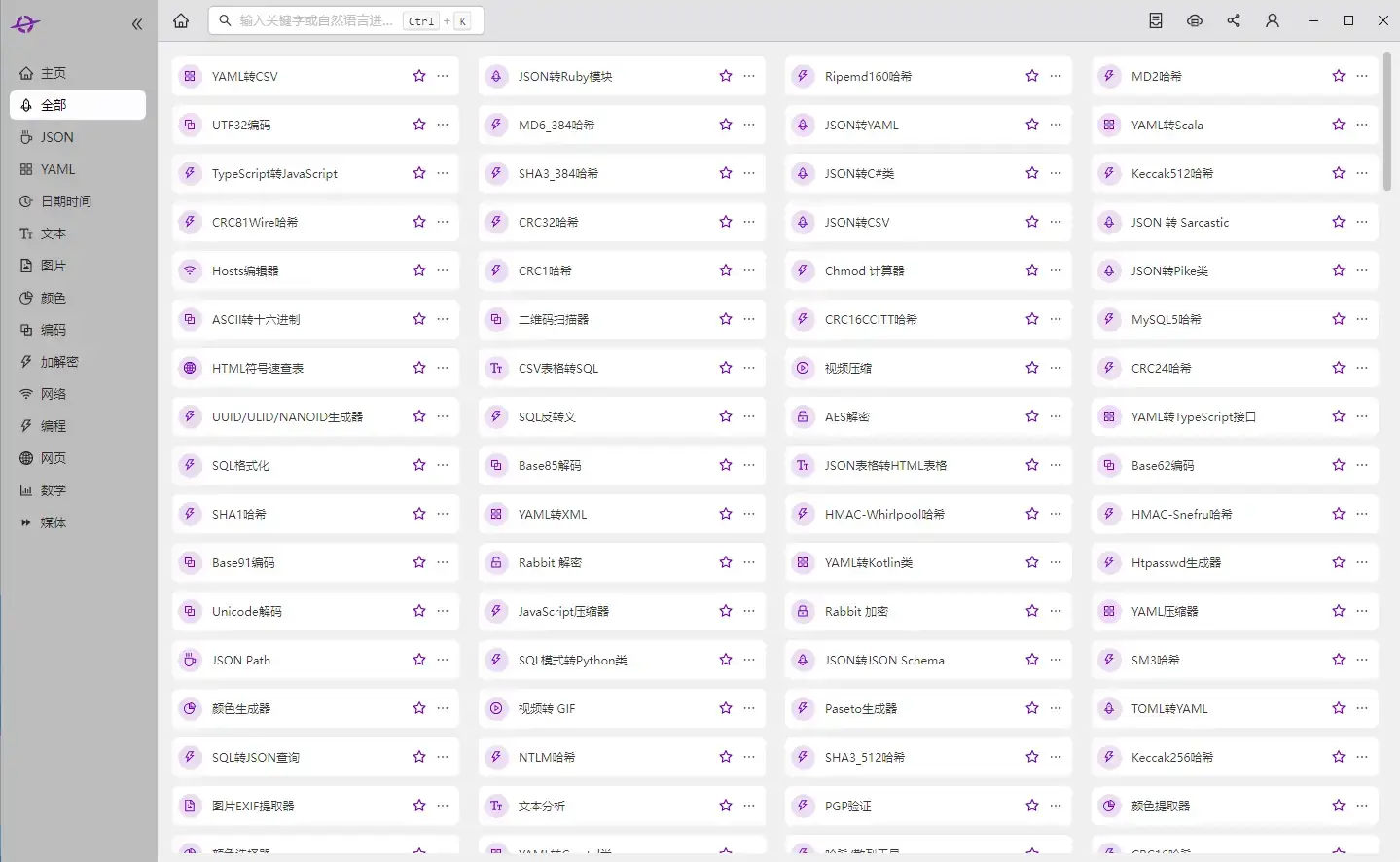Click the Hosts编辑器 wifi icon
Image resolution: width=1400 pixels, height=862 pixels.
point(190,270)
